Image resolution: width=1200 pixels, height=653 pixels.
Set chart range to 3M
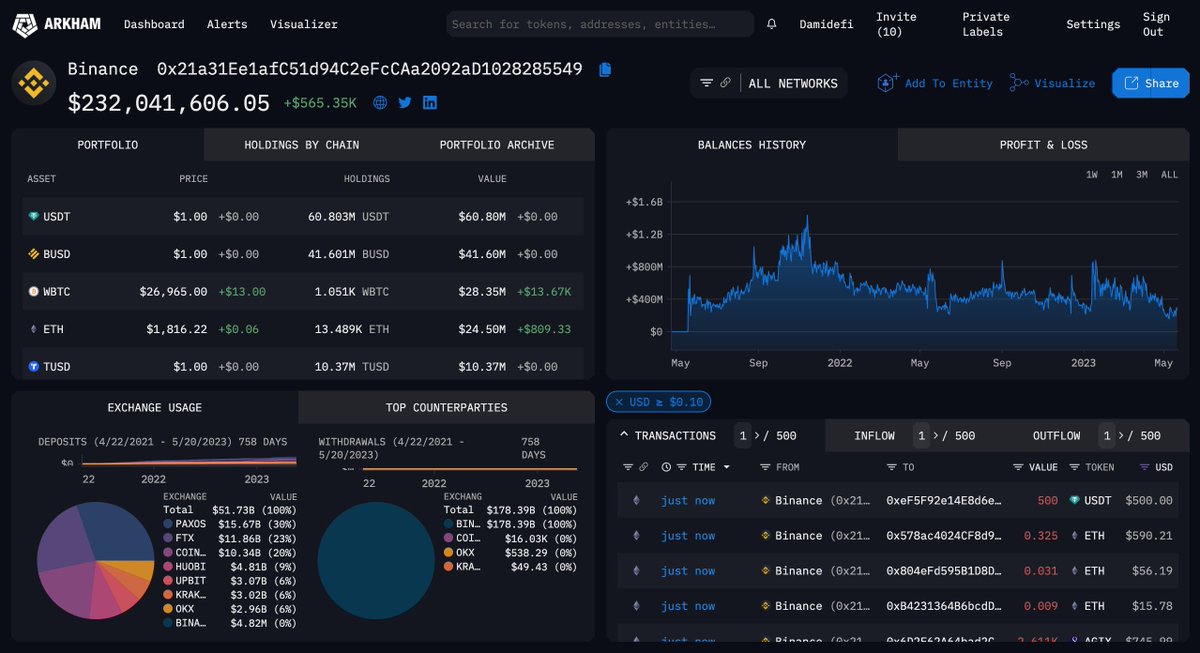click(x=1141, y=174)
